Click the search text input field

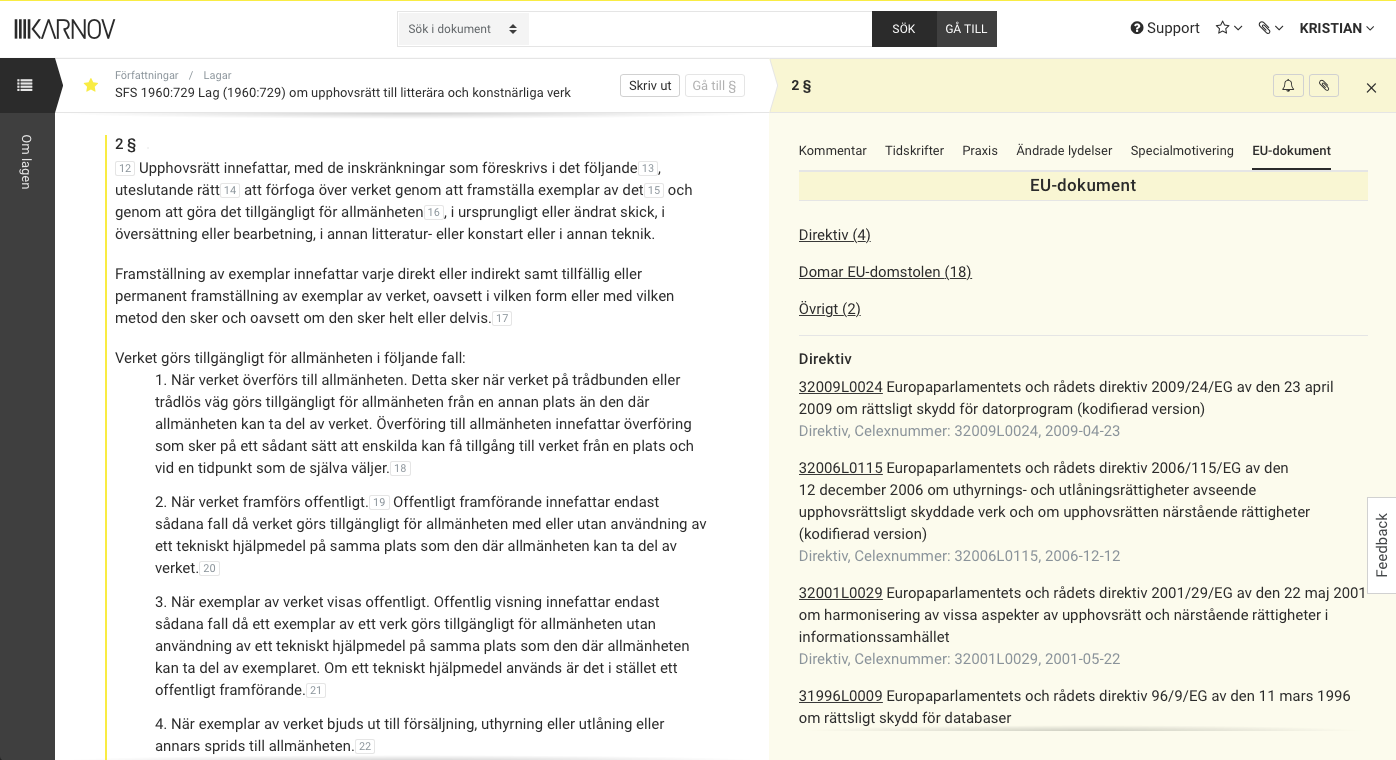(x=700, y=29)
